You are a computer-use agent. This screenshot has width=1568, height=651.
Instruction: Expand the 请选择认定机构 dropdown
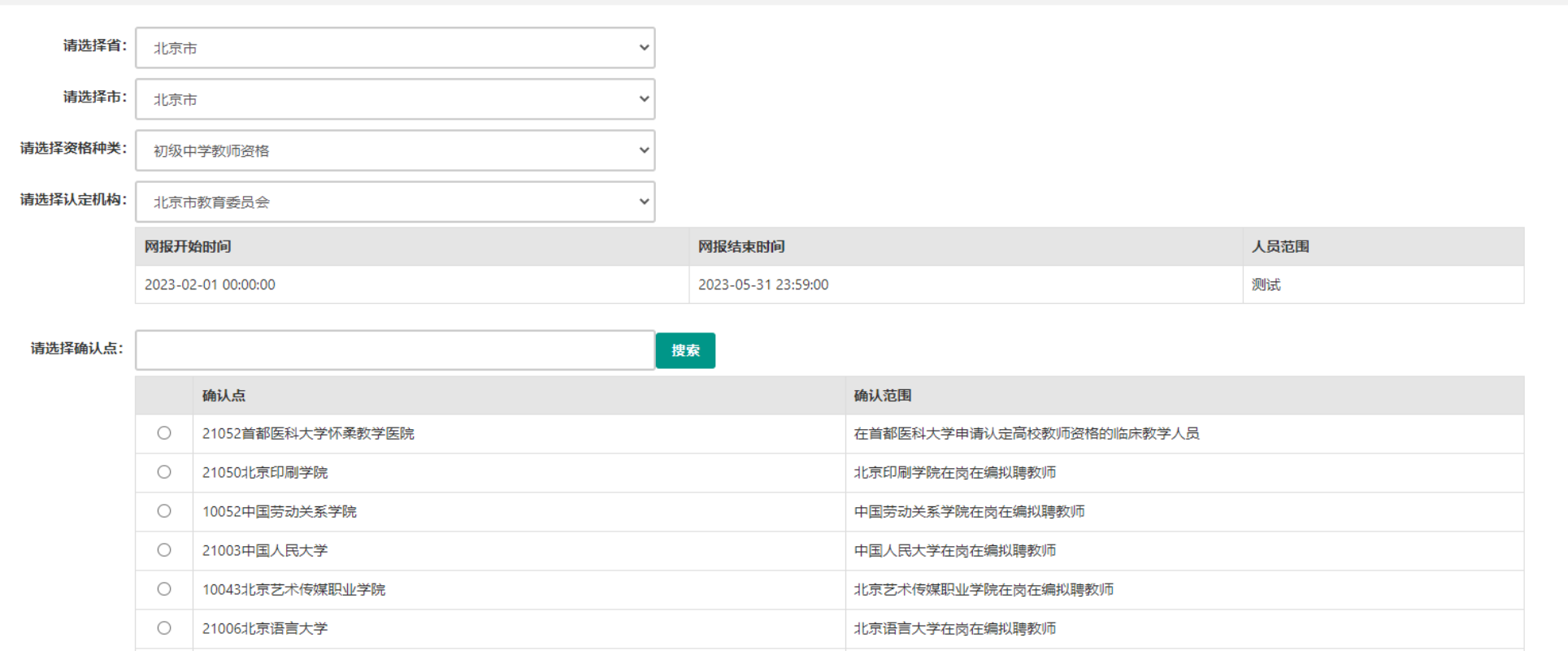tap(395, 202)
